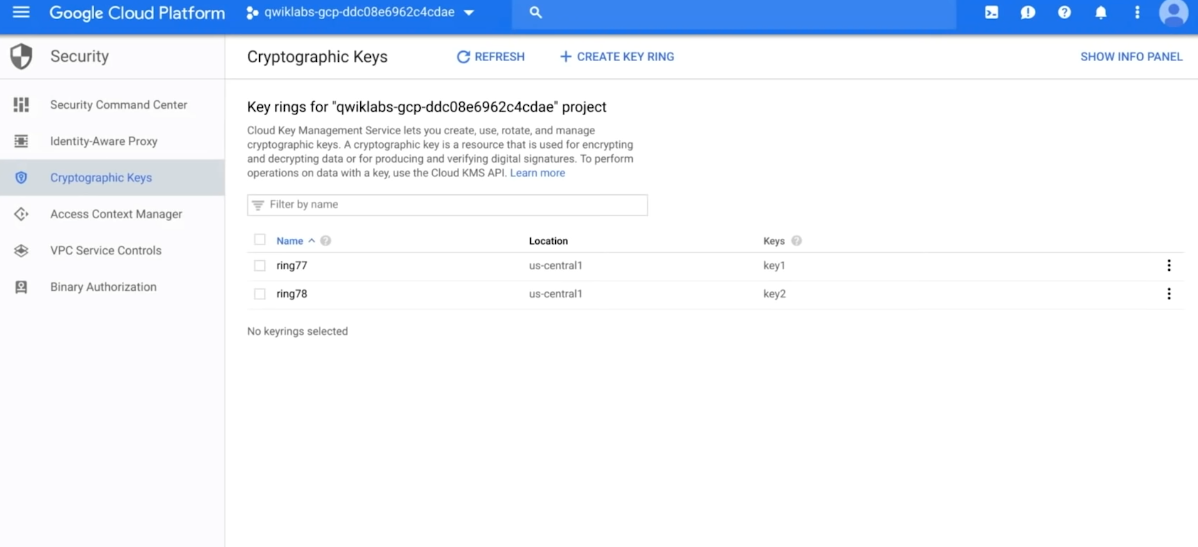Click the key2 cell

click(x=775, y=294)
